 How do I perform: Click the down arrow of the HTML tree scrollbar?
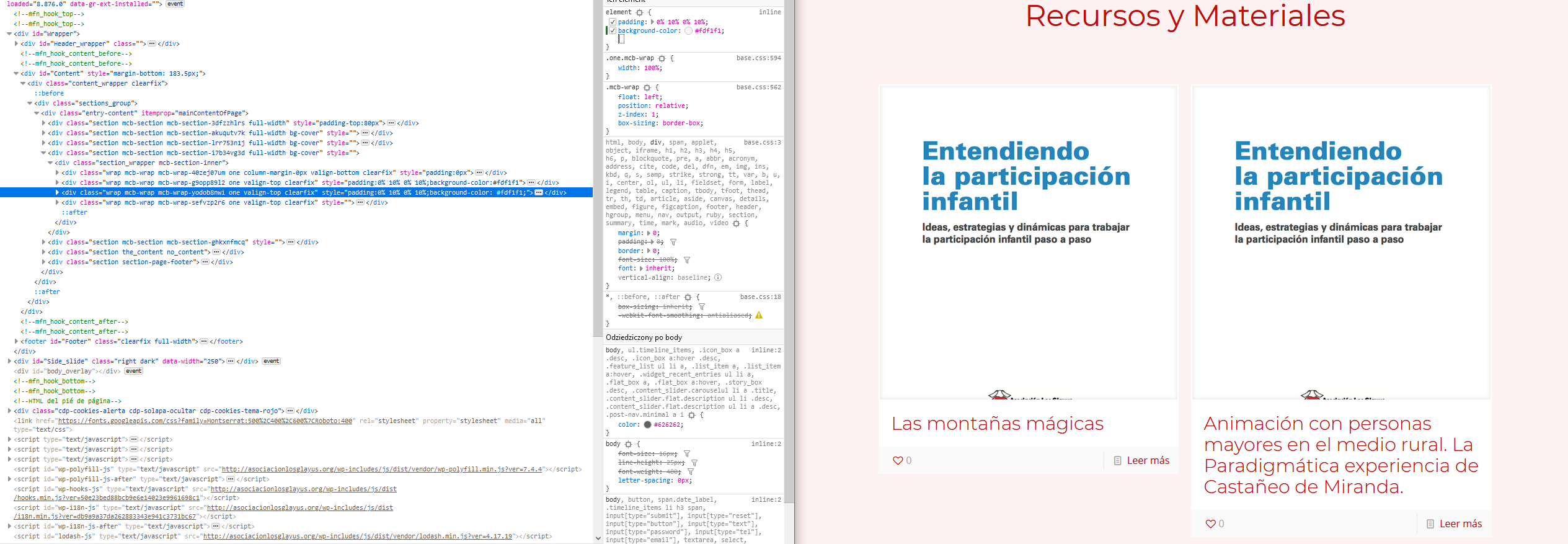[598, 538]
